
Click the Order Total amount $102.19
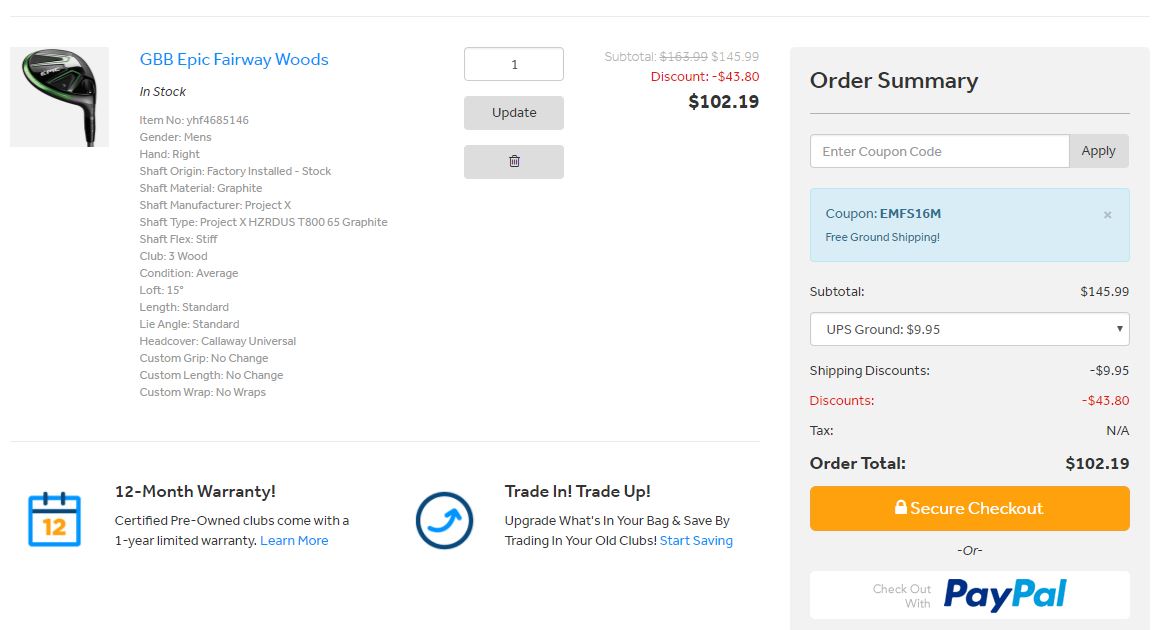point(1097,464)
